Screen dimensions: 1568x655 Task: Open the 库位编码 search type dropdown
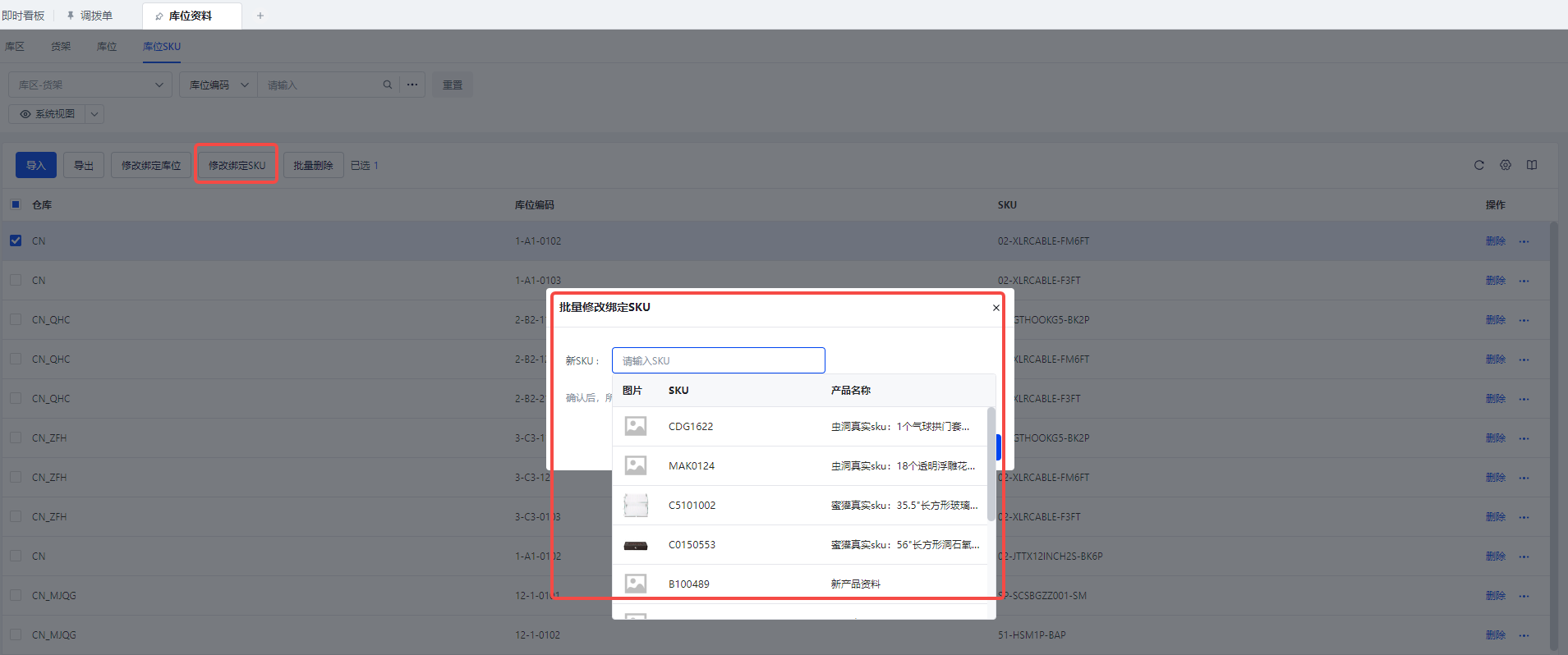(218, 85)
